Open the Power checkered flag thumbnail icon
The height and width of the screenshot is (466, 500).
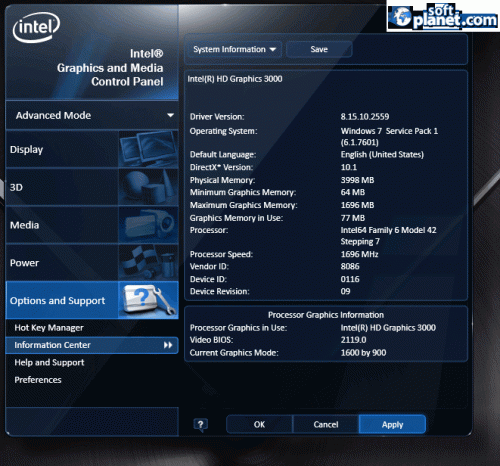[x=148, y=263]
